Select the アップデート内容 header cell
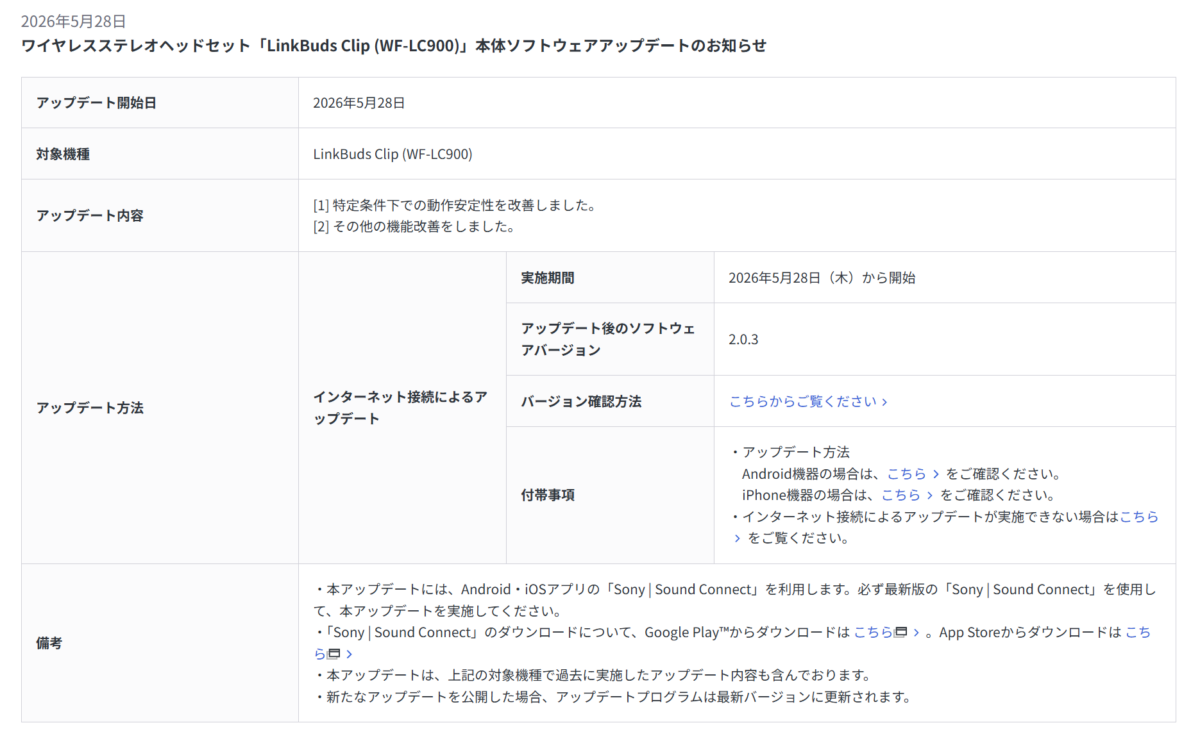The width and height of the screenshot is (1200, 741). tap(160, 215)
